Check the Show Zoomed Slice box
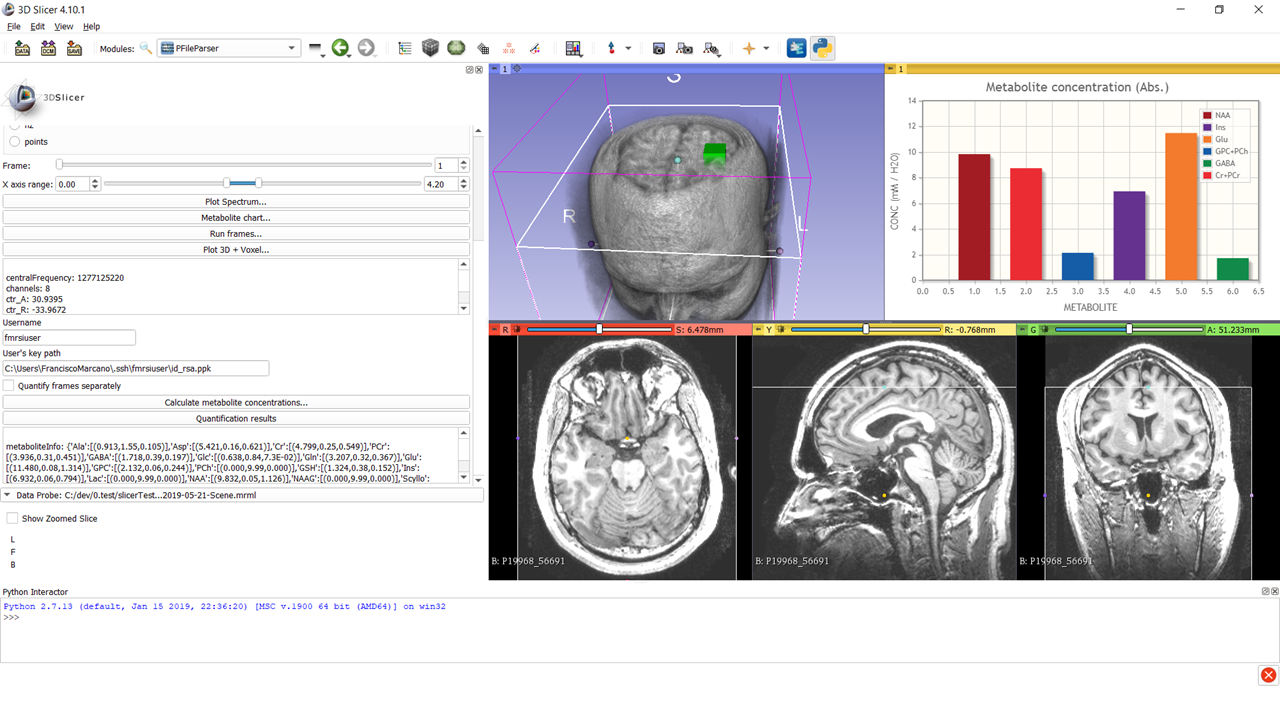 (x=12, y=519)
